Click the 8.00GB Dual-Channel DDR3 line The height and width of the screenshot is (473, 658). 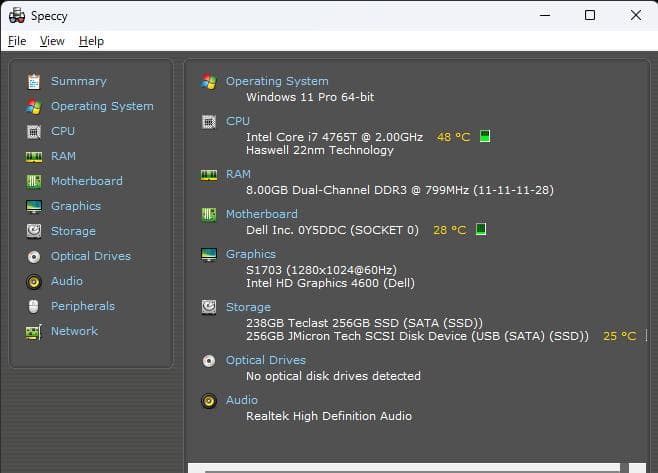[400, 190]
